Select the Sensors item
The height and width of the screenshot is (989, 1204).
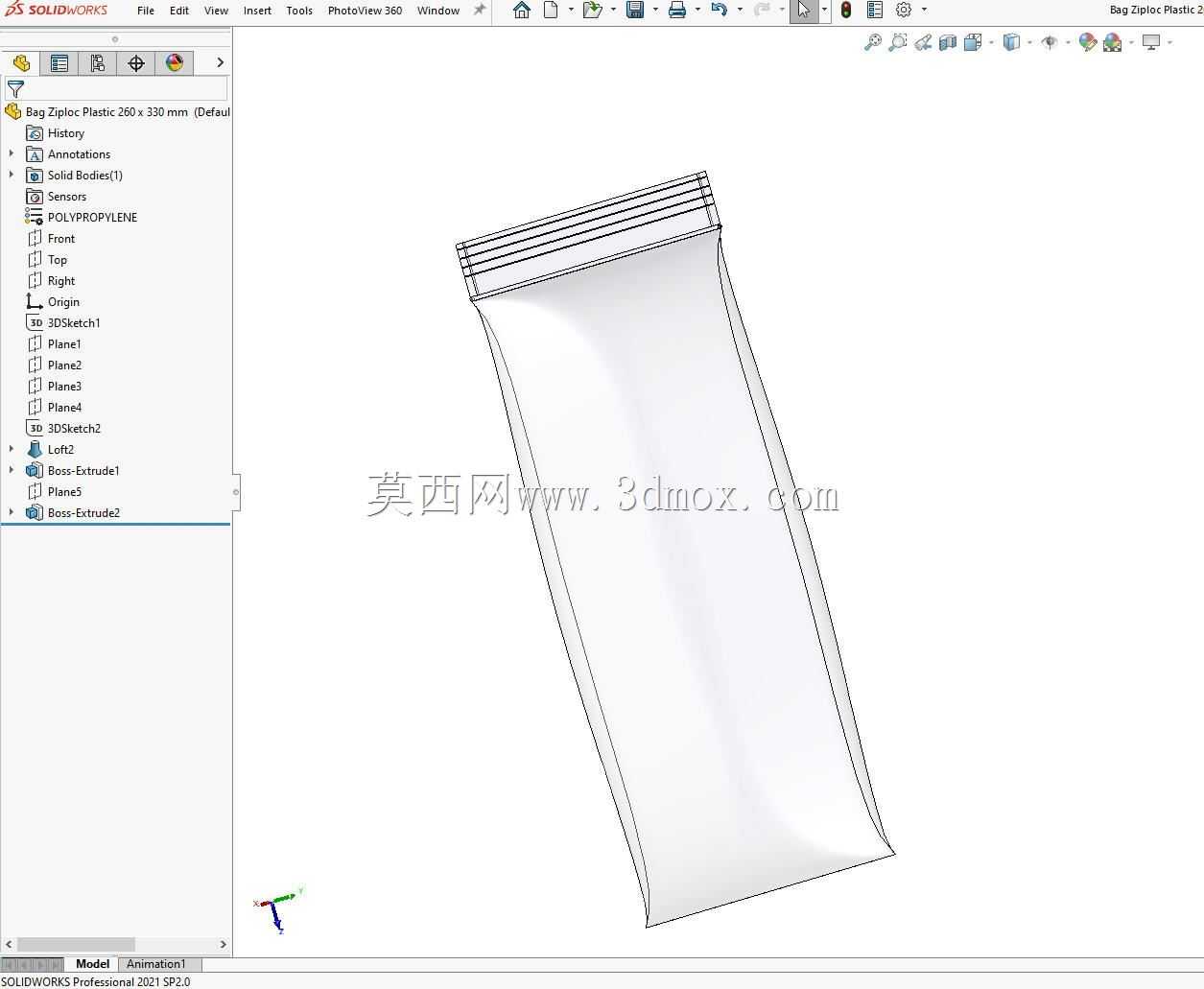tap(57, 197)
